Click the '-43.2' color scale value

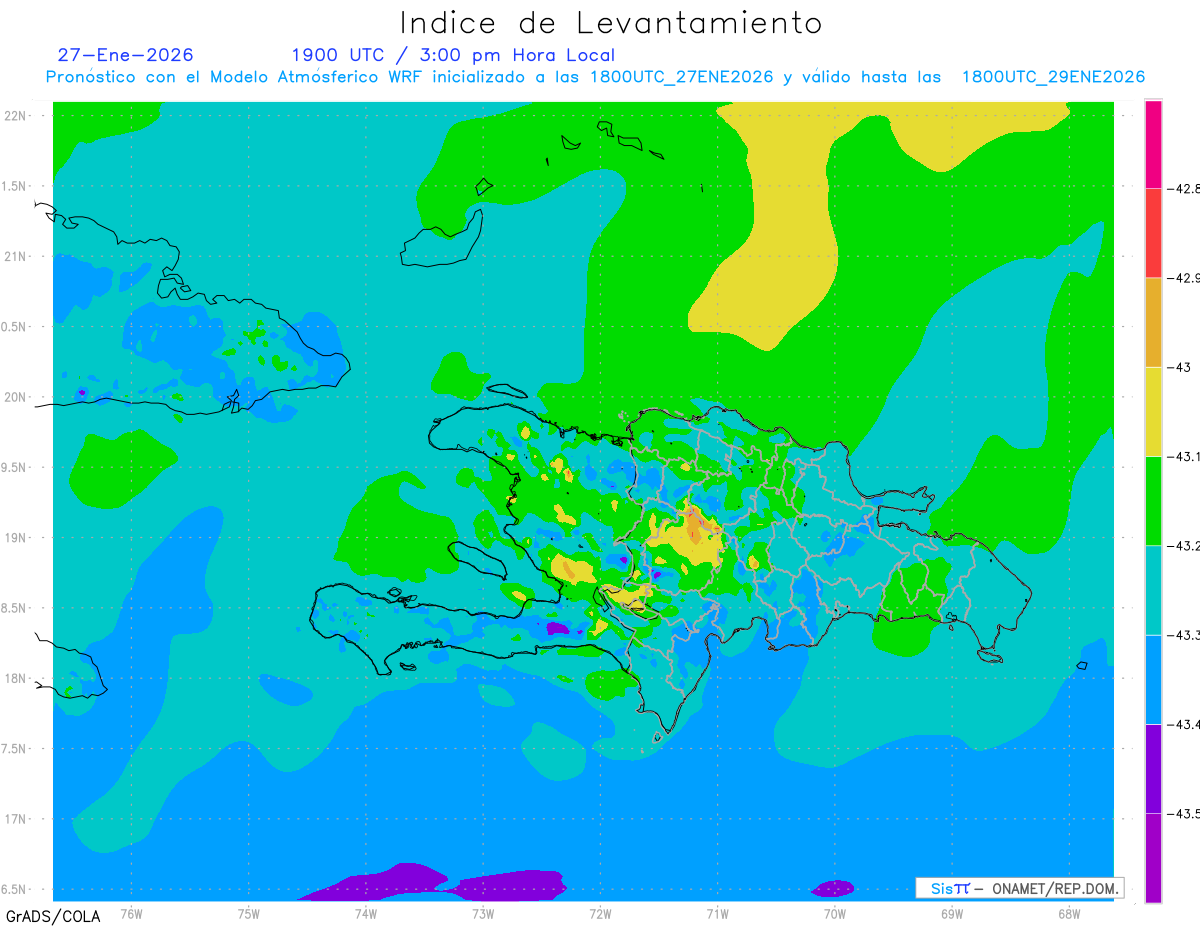pos(1183,546)
